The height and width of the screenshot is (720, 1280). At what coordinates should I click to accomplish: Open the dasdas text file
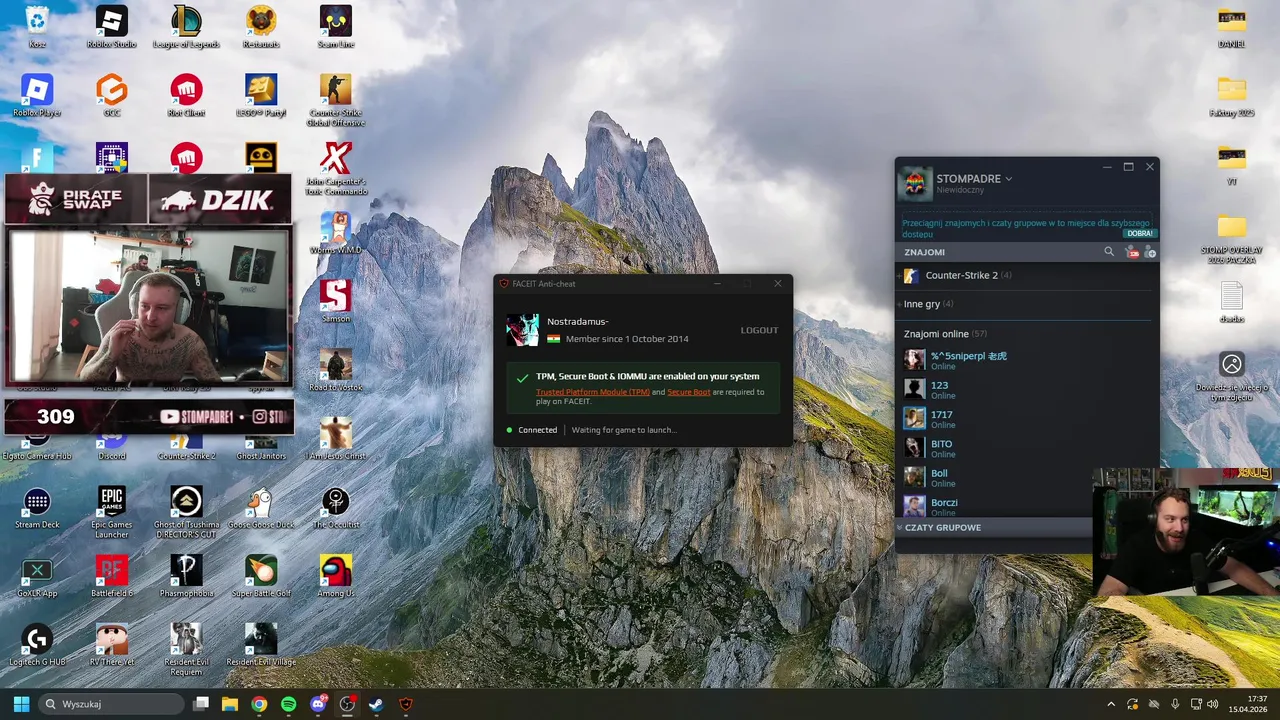pos(1232,302)
